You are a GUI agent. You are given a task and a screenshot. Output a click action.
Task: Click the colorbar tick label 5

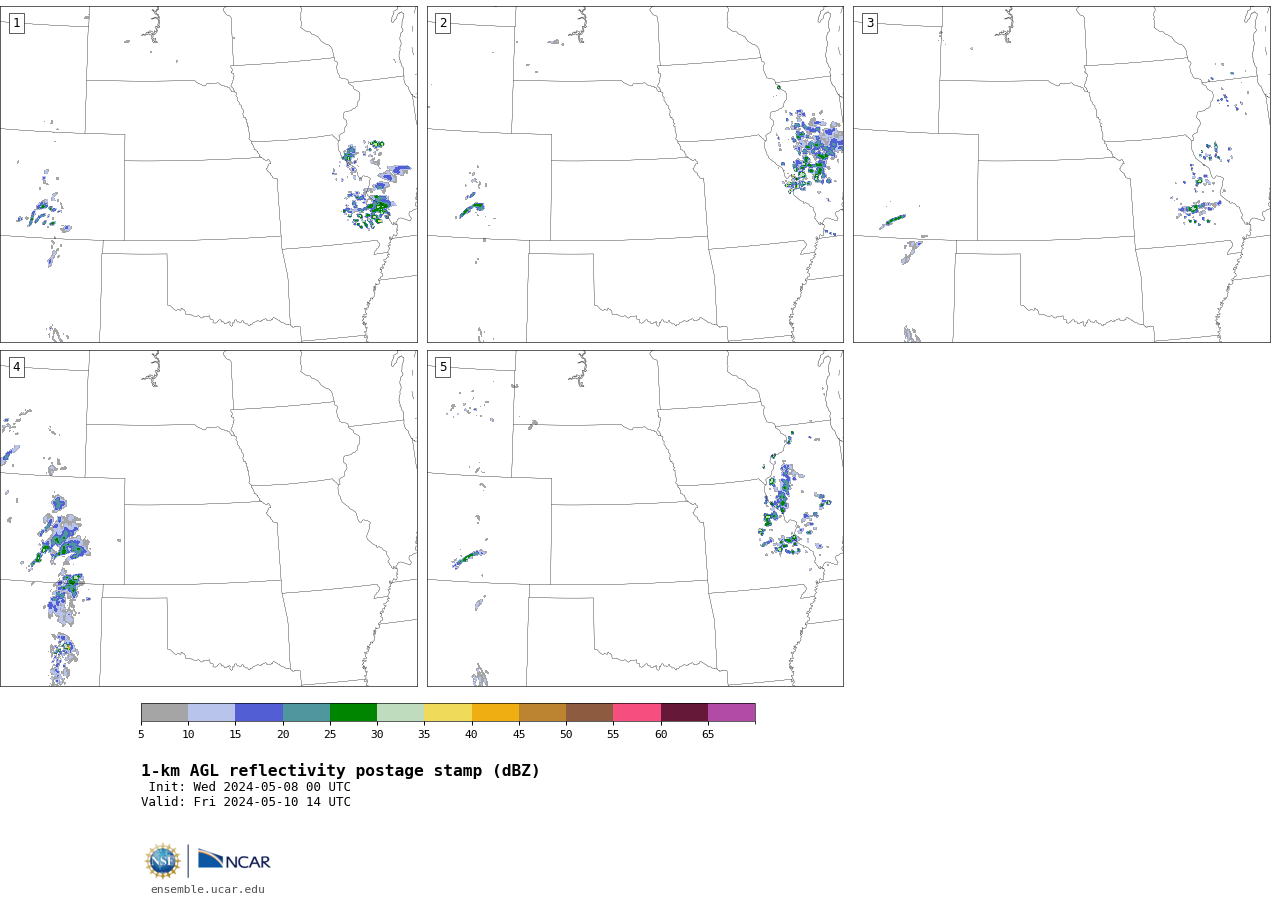click(141, 735)
